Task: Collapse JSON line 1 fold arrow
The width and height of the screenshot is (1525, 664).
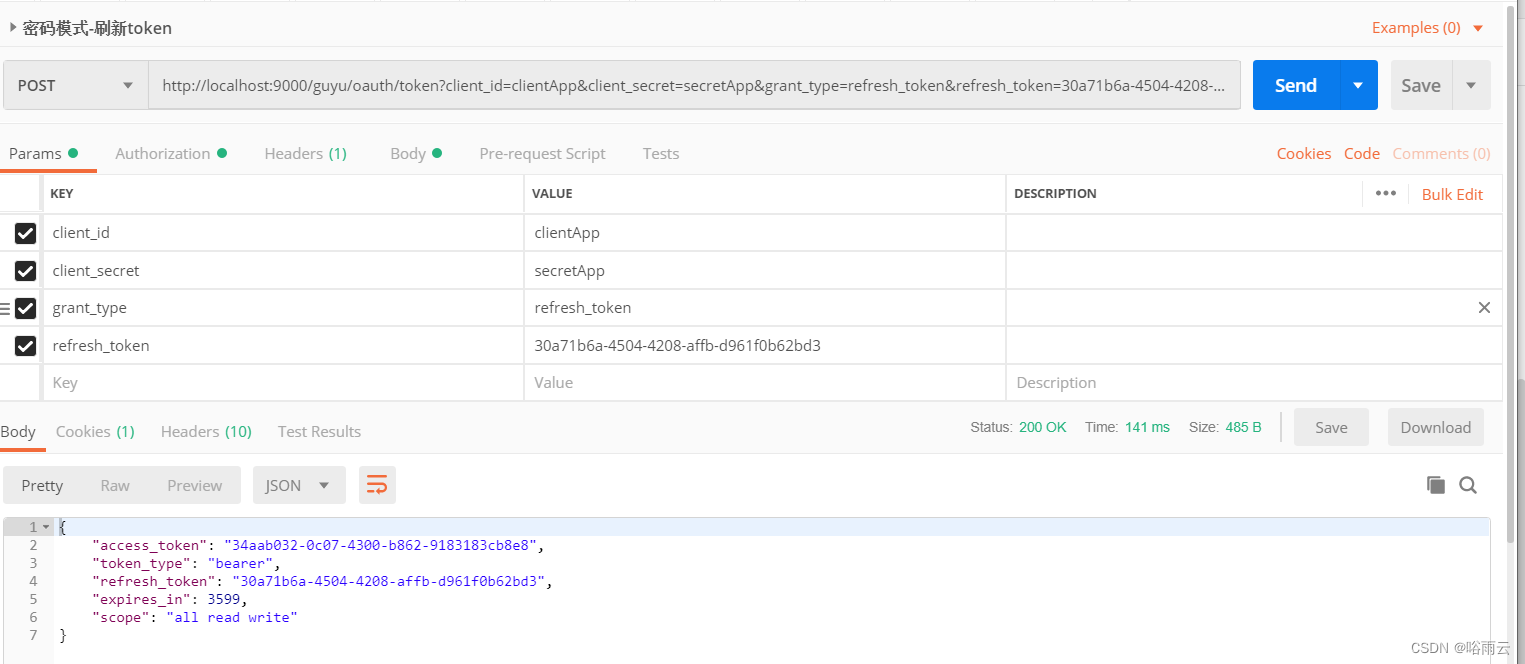Action: point(46,527)
